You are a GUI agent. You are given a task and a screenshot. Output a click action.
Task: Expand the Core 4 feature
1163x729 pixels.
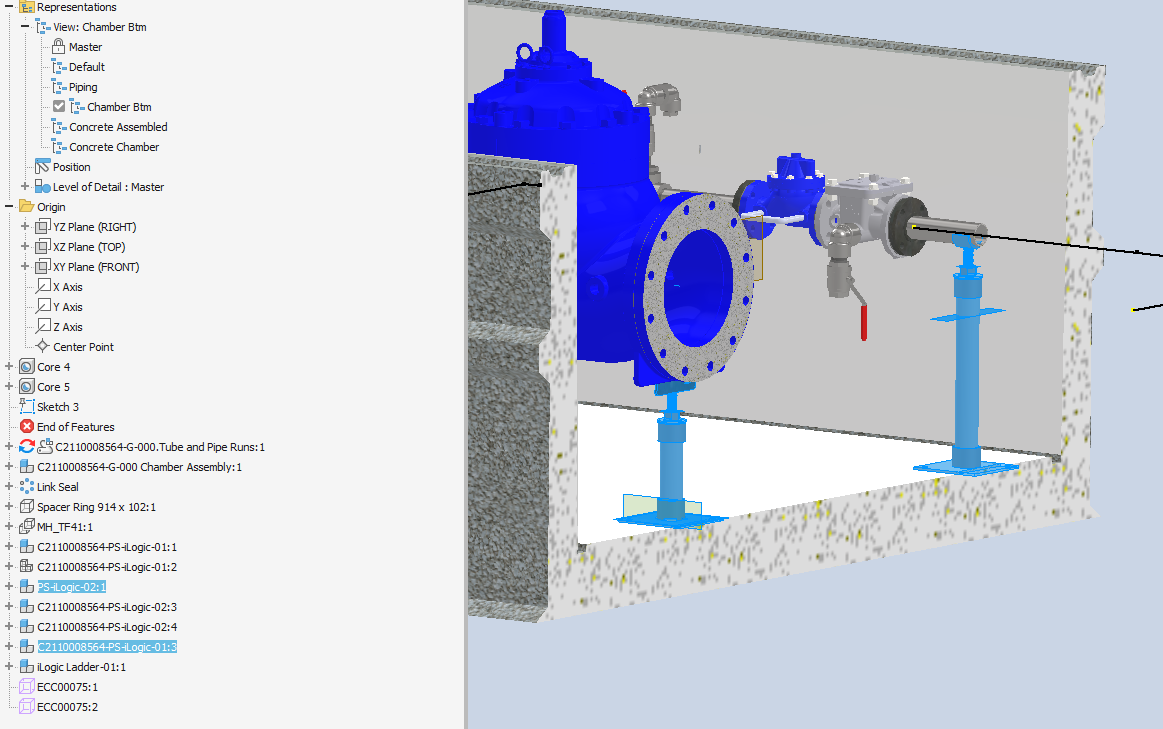pos(7,366)
